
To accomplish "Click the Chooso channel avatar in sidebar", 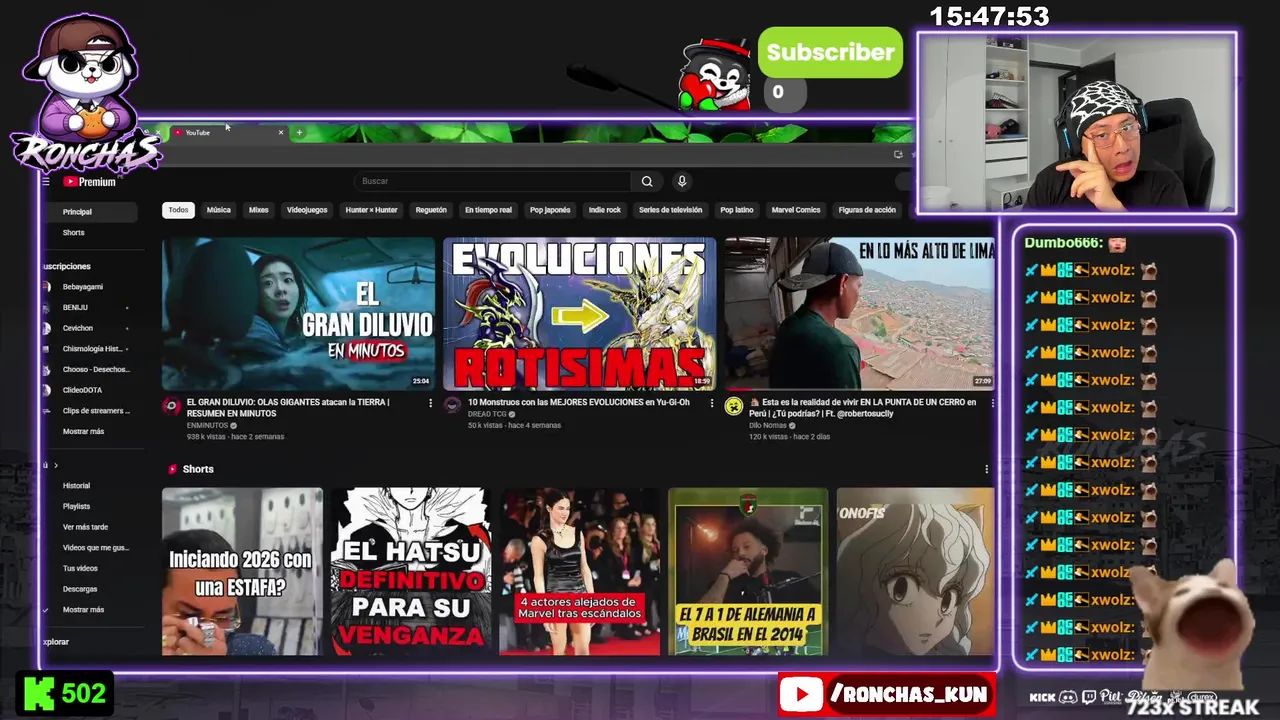I will click(x=46, y=369).
